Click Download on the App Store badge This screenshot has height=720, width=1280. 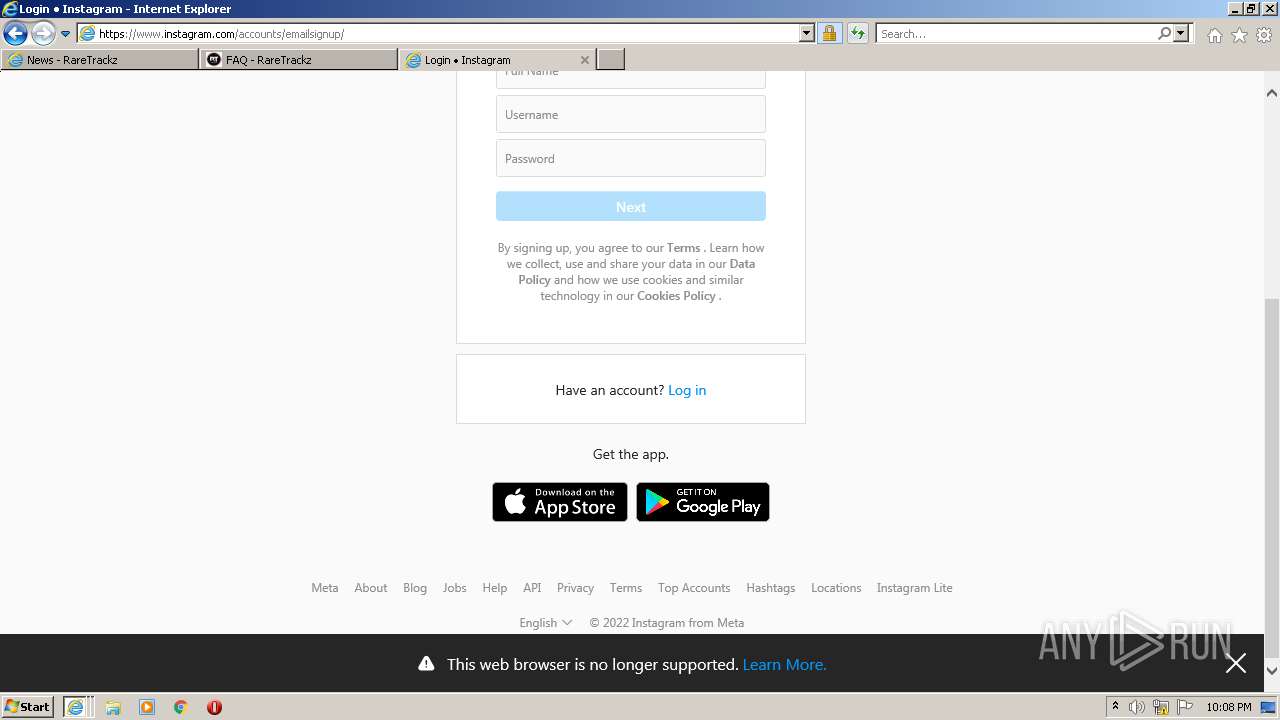pyautogui.click(x=560, y=502)
